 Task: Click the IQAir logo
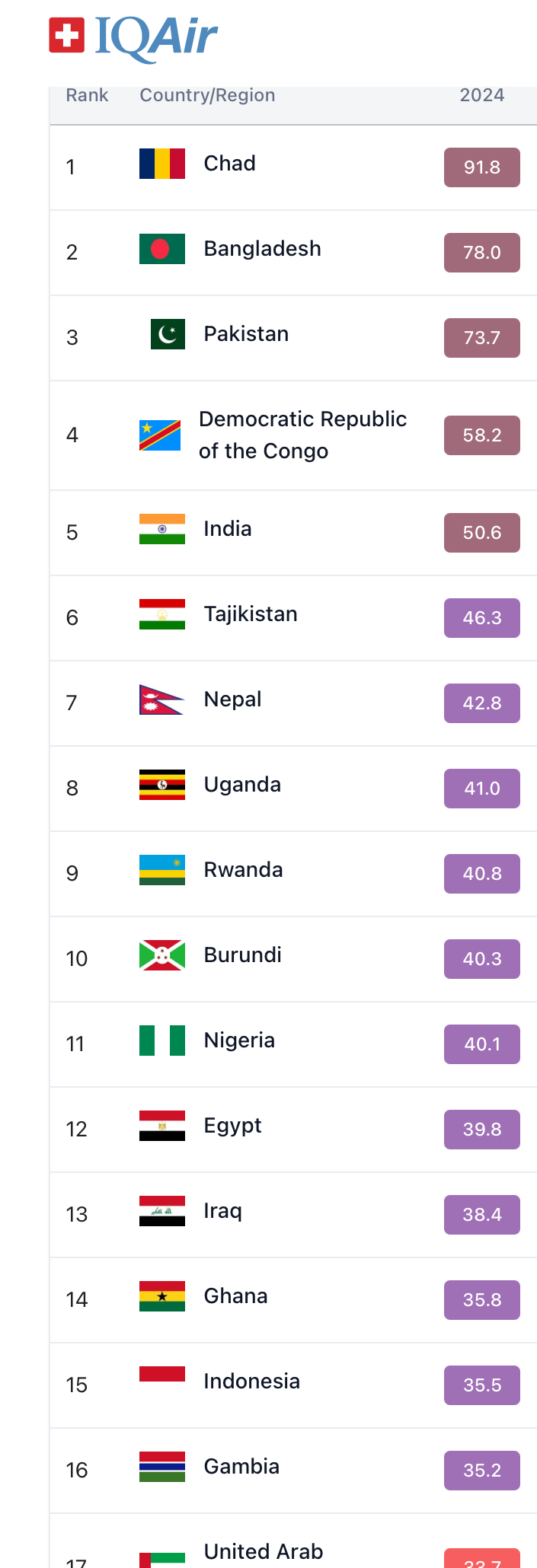(133, 37)
